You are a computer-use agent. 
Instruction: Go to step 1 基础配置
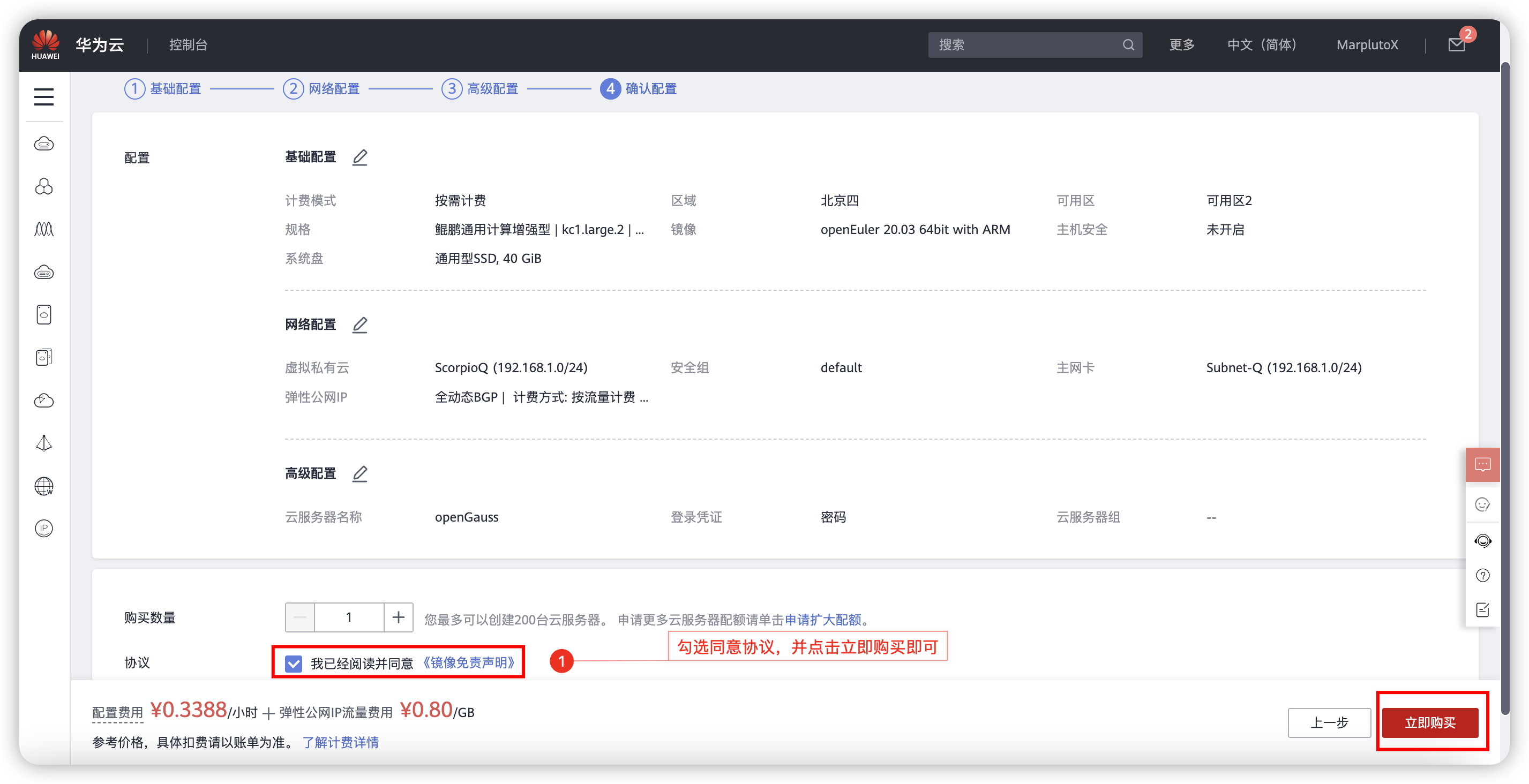tap(163, 89)
